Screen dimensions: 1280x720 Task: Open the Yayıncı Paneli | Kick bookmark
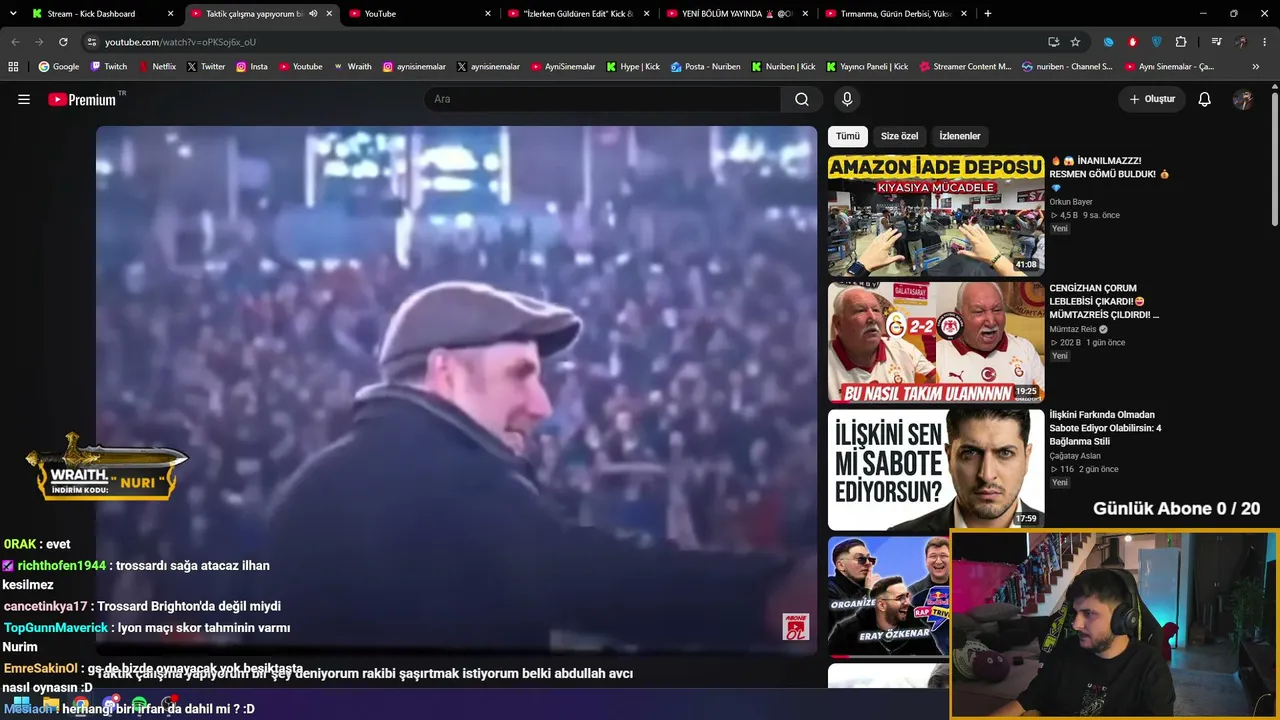(867, 67)
